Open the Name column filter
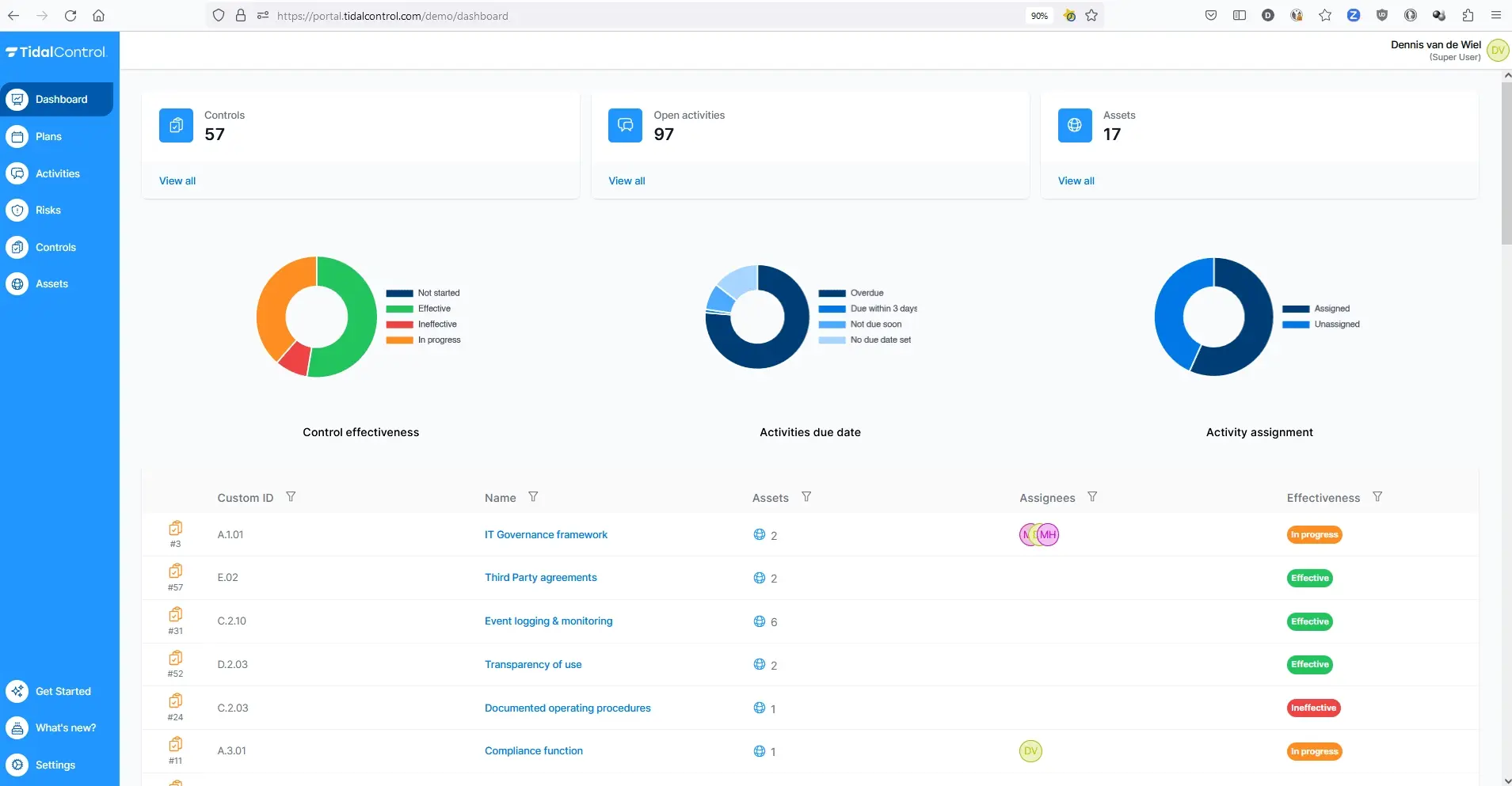Image resolution: width=1512 pixels, height=786 pixels. pos(533,497)
